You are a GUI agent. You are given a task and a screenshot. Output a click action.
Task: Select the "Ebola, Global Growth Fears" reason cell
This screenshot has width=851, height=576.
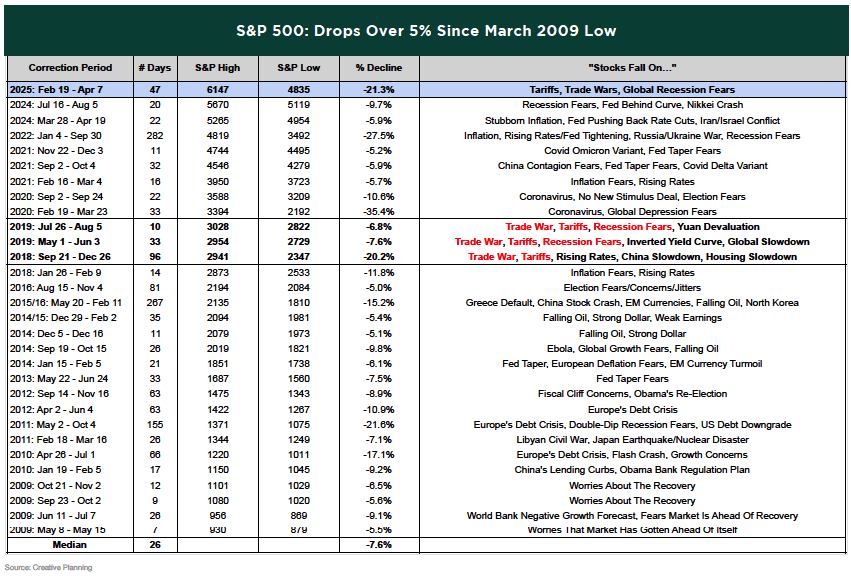pos(632,348)
